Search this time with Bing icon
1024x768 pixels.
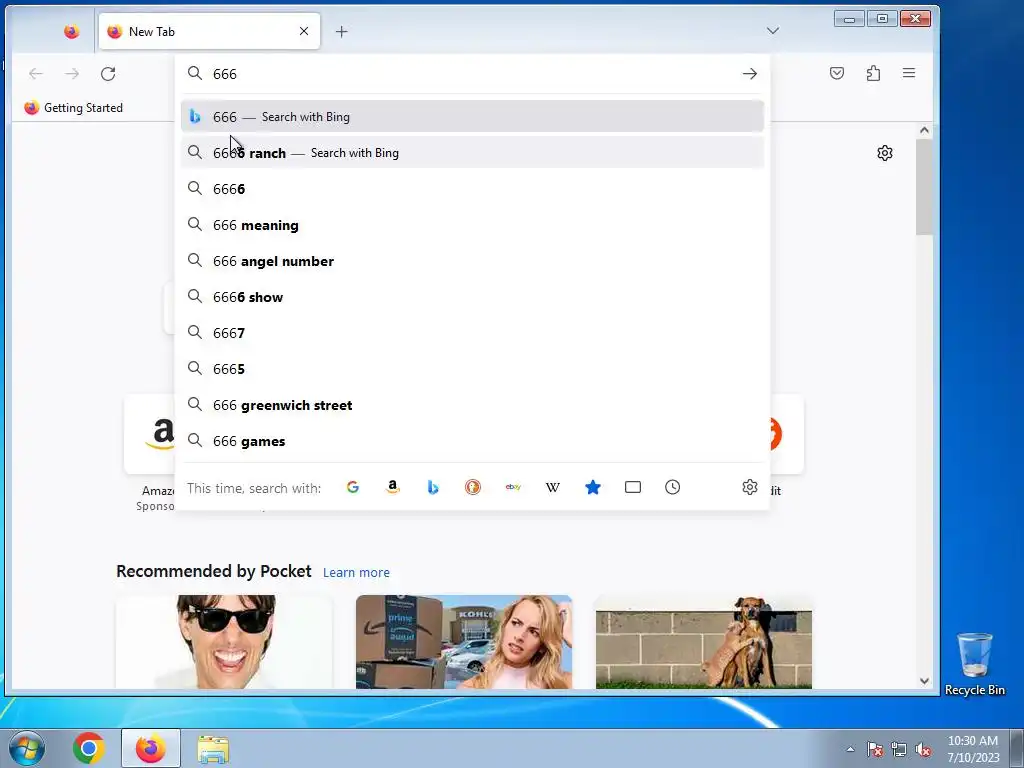[x=432, y=487]
